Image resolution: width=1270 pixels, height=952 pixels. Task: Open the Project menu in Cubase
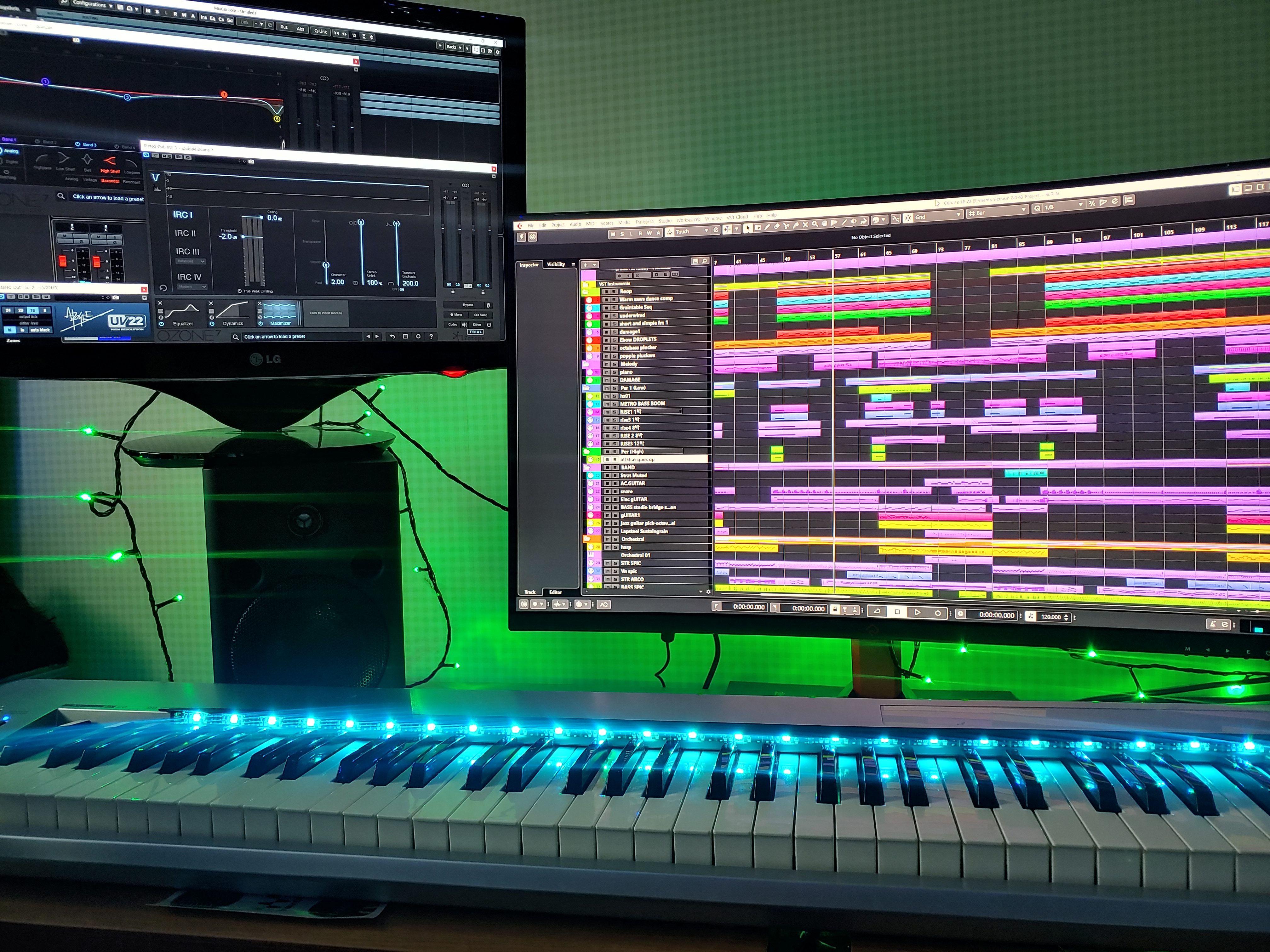558,225
